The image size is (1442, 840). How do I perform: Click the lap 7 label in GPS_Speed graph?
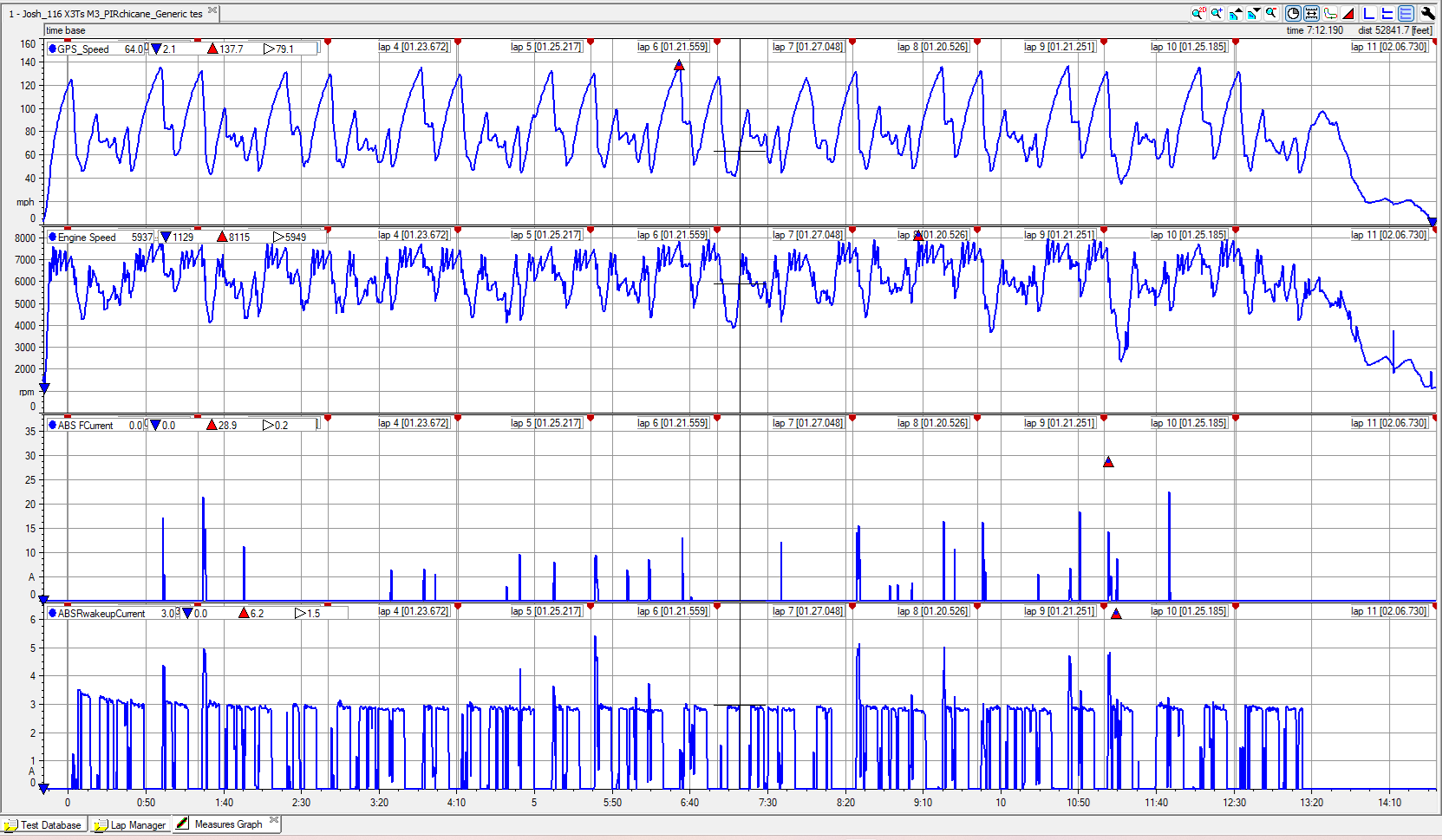click(807, 47)
